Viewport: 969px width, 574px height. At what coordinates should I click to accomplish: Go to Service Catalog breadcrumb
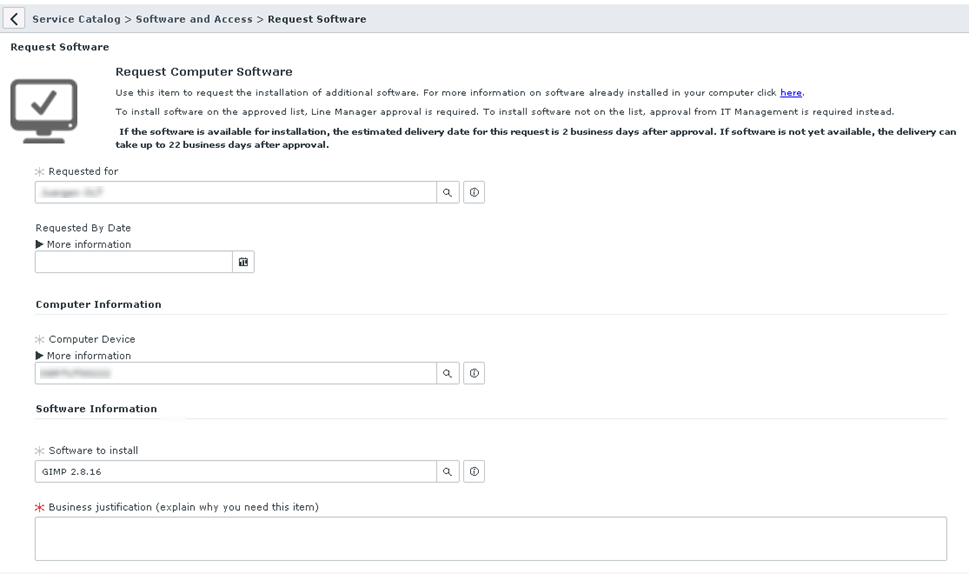click(x=76, y=19)
